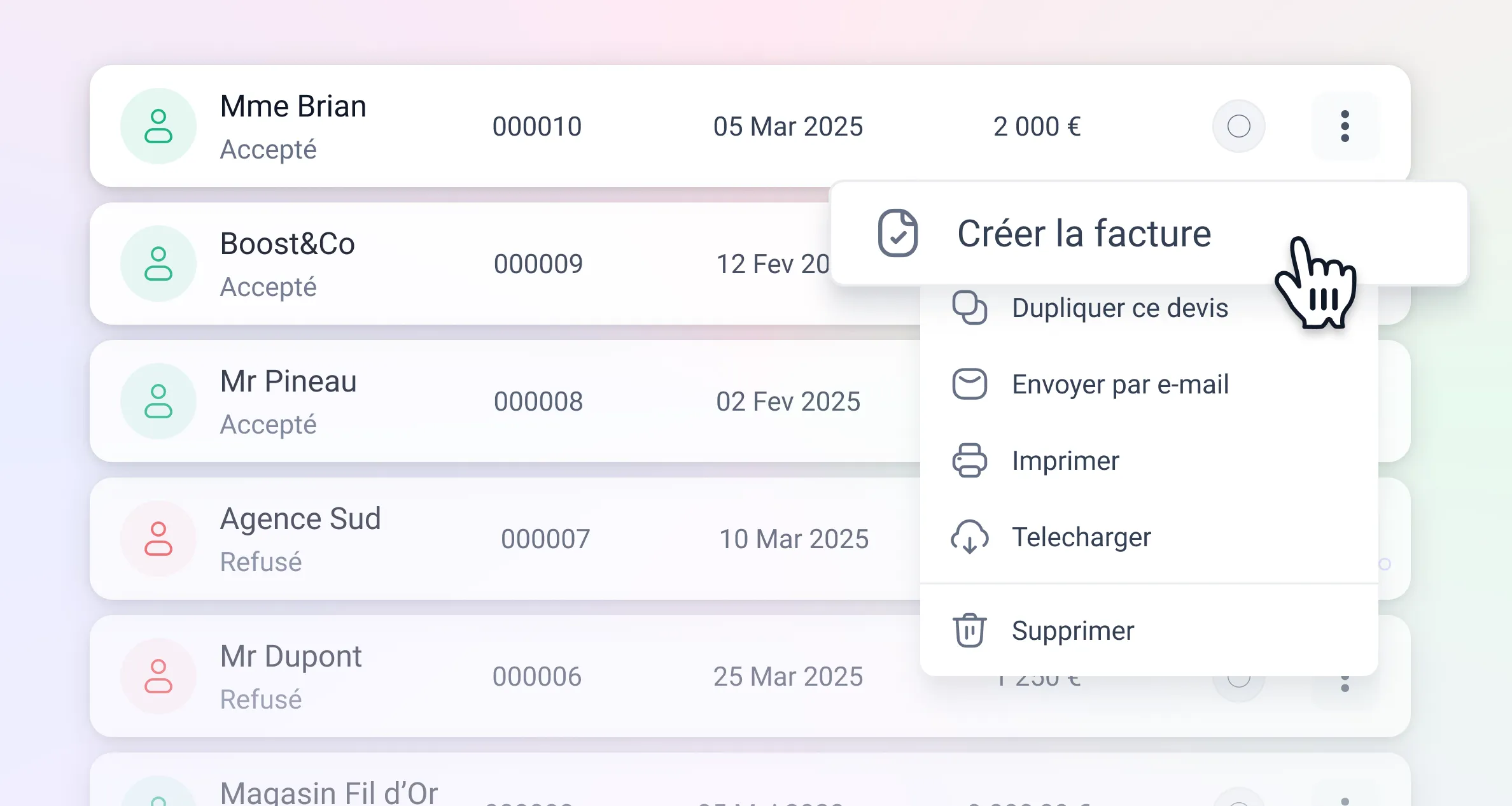Click quote number 000008 on Mr Pineau's row

coord(538,401)
